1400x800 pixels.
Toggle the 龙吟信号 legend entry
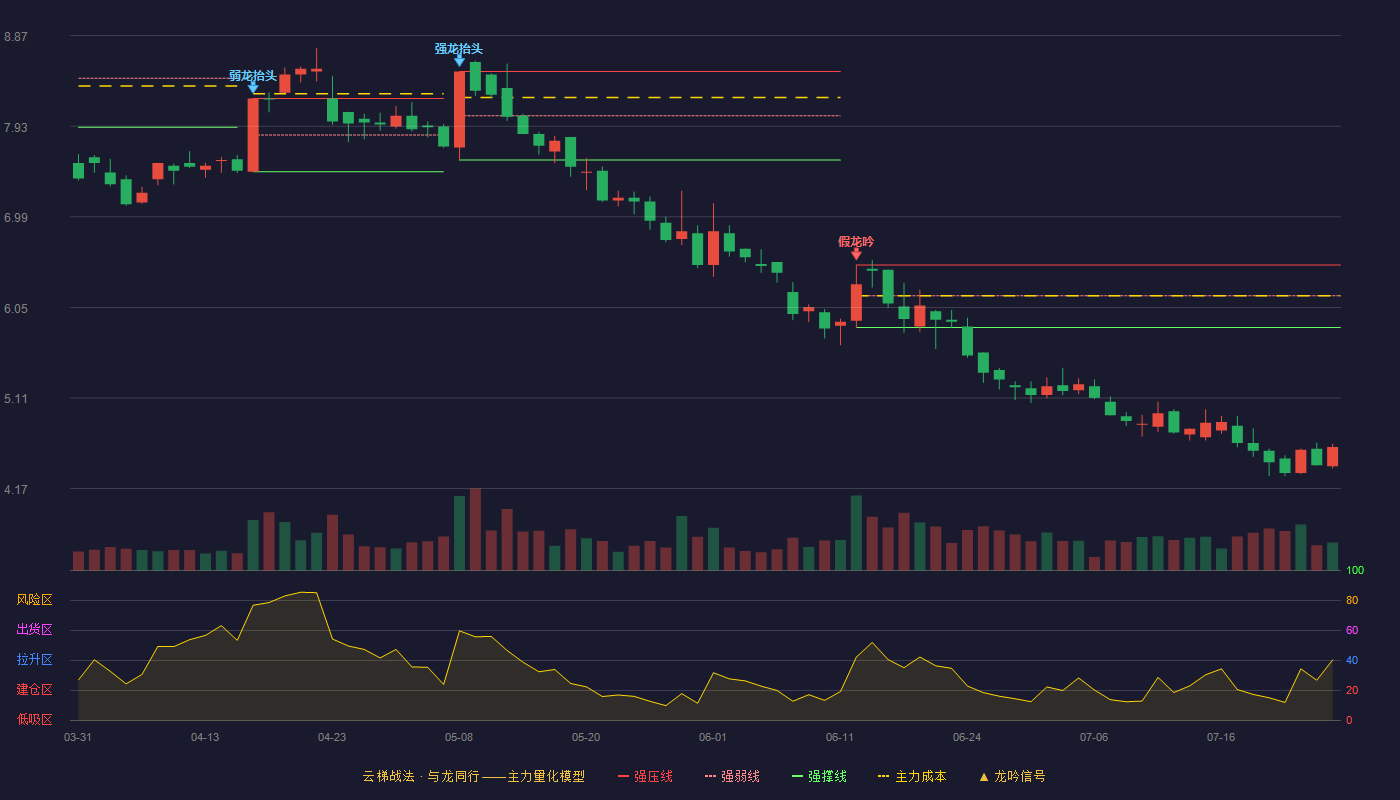tap(1012, 776)
